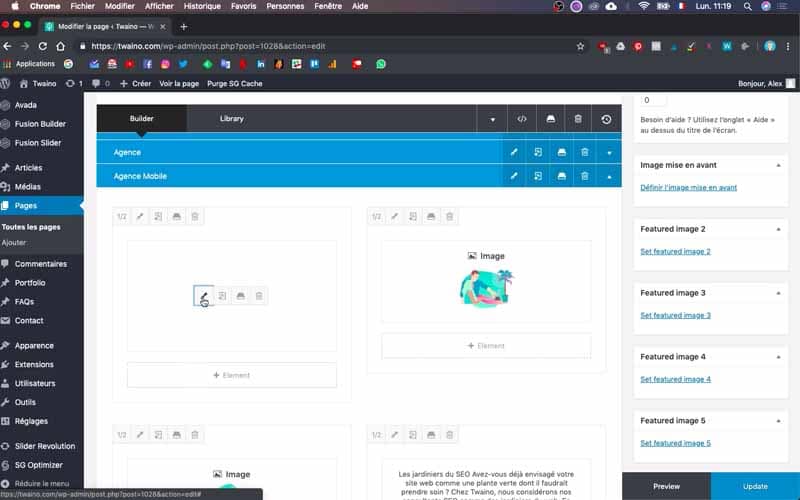Click the Update button
This screenshot has width=800, height=500.
[x=755, y=486]
